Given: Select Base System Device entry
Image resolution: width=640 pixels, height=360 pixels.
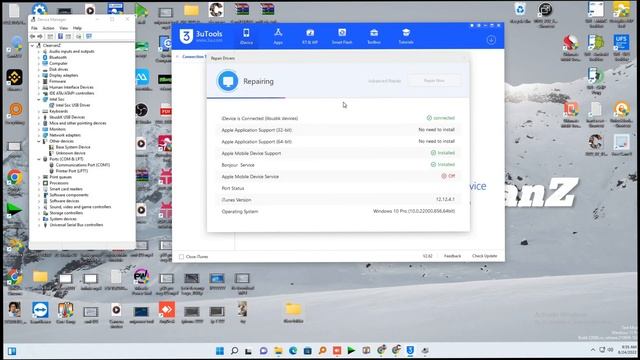Looking at the screenshot, I should (73, 147).
